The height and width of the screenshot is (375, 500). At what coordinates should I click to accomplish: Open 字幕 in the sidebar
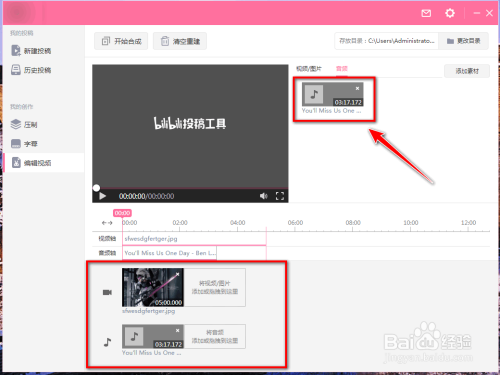(x=24, y=144)
